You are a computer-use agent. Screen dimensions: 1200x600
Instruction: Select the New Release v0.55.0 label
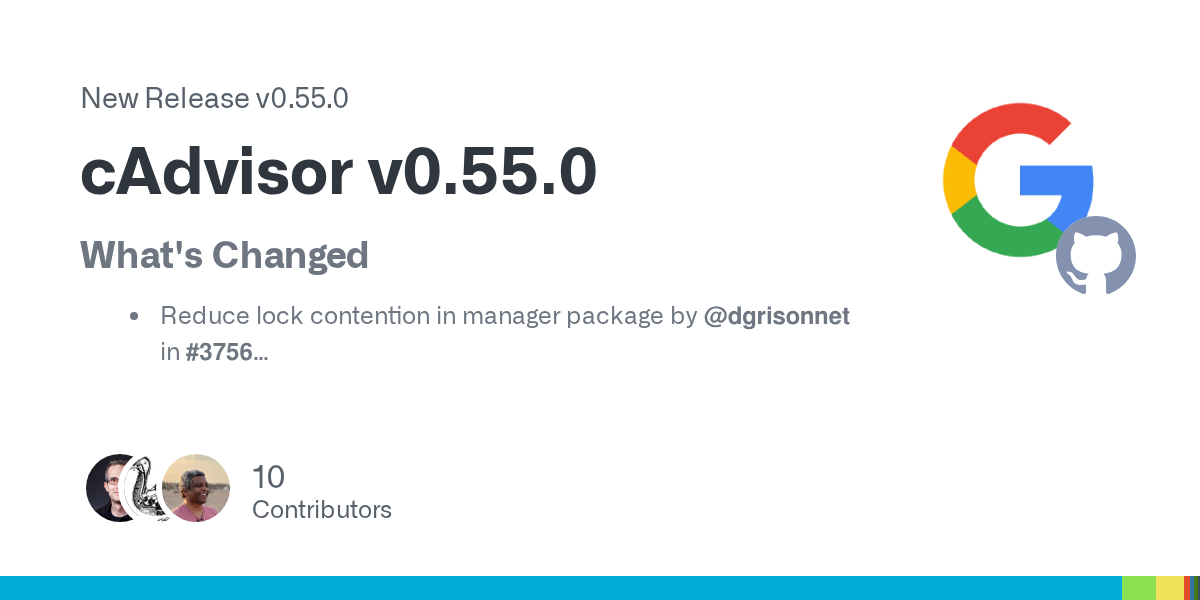214,98
